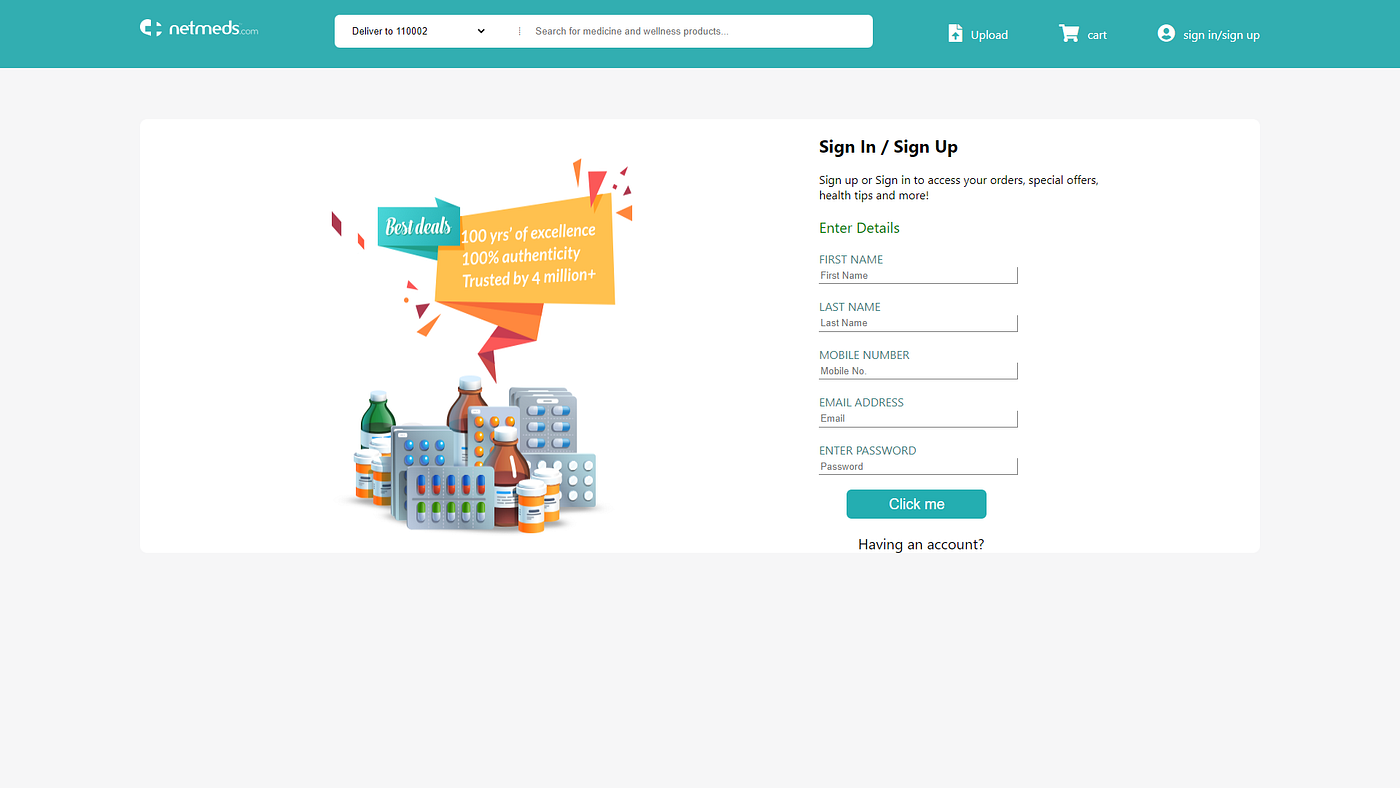Click into the Email address field
This screenshot has height=788, width=1400.
pos(918,418)
